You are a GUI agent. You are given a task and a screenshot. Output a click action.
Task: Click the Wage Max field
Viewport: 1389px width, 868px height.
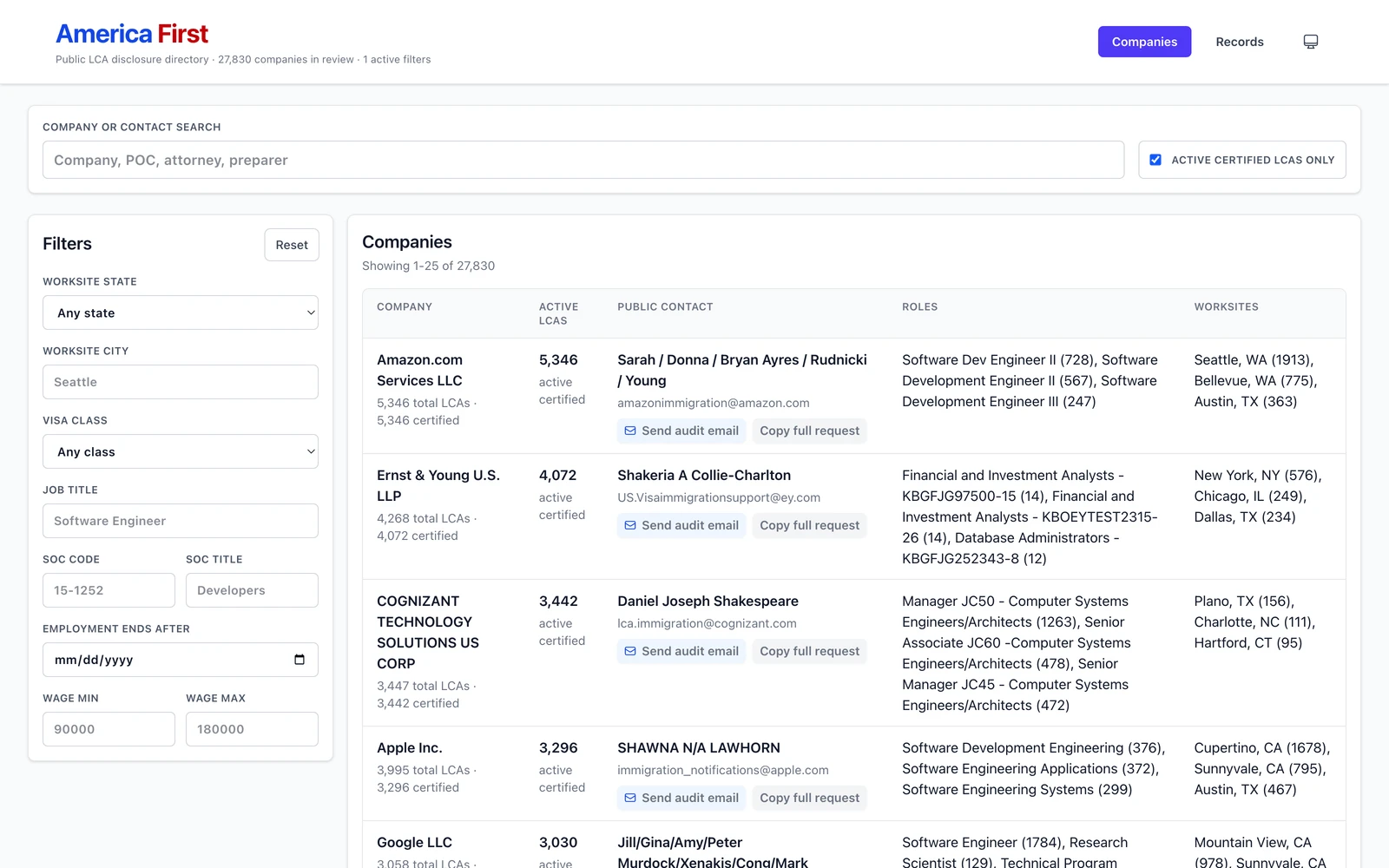click(252, 729)
